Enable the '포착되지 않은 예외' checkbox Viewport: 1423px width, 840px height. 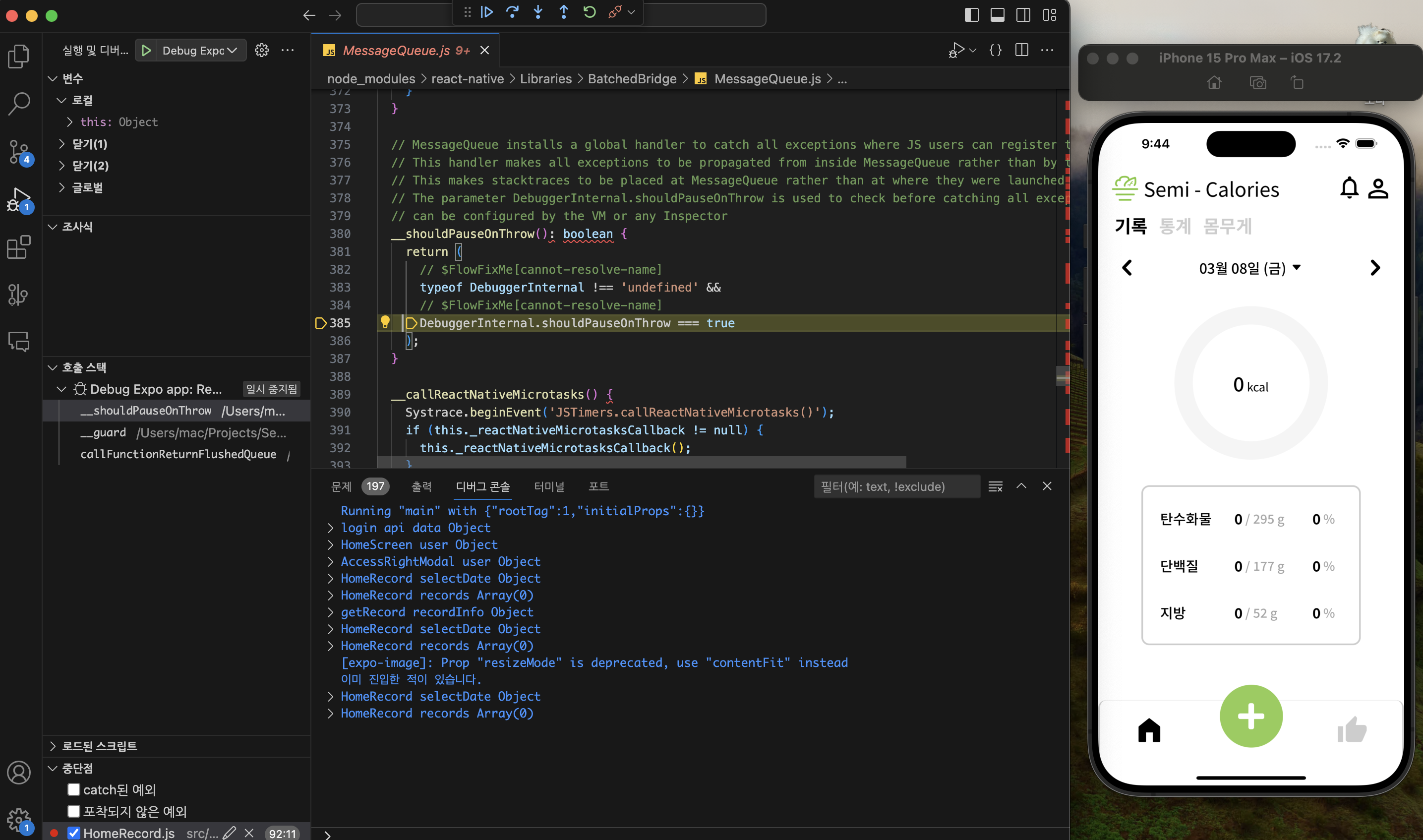click(x=73, y=811)
